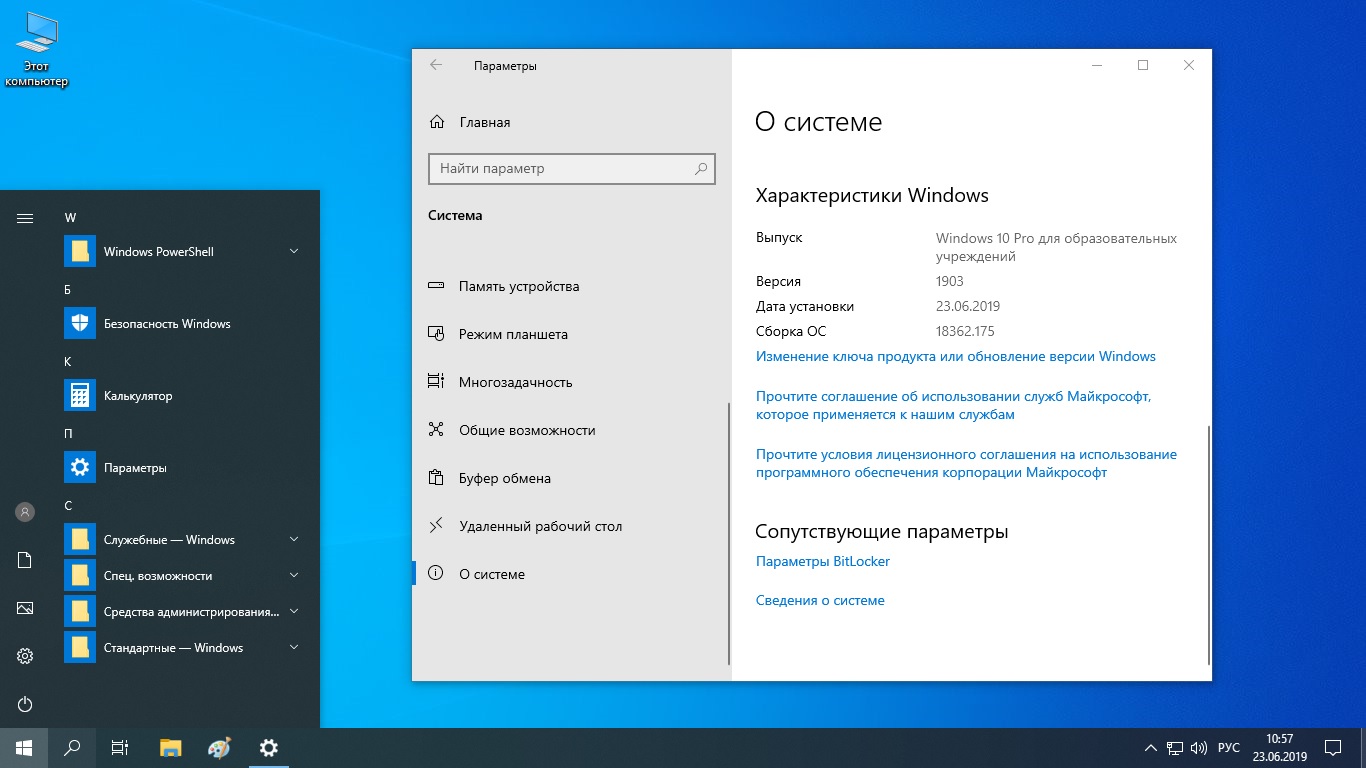
Task: Click the volume icon in system tray
Action: 1199,748
